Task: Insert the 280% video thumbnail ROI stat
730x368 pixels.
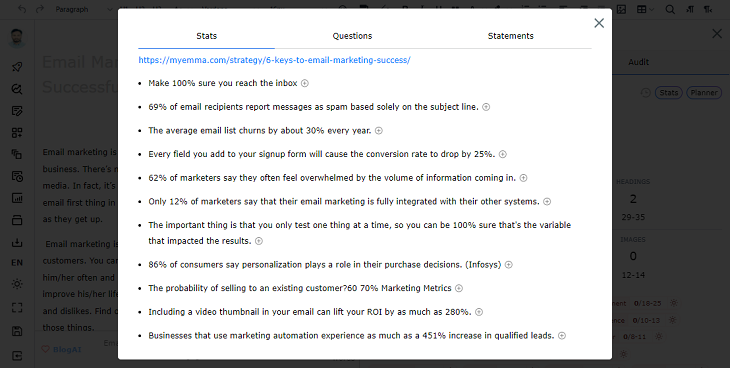Action: [479, 312]
